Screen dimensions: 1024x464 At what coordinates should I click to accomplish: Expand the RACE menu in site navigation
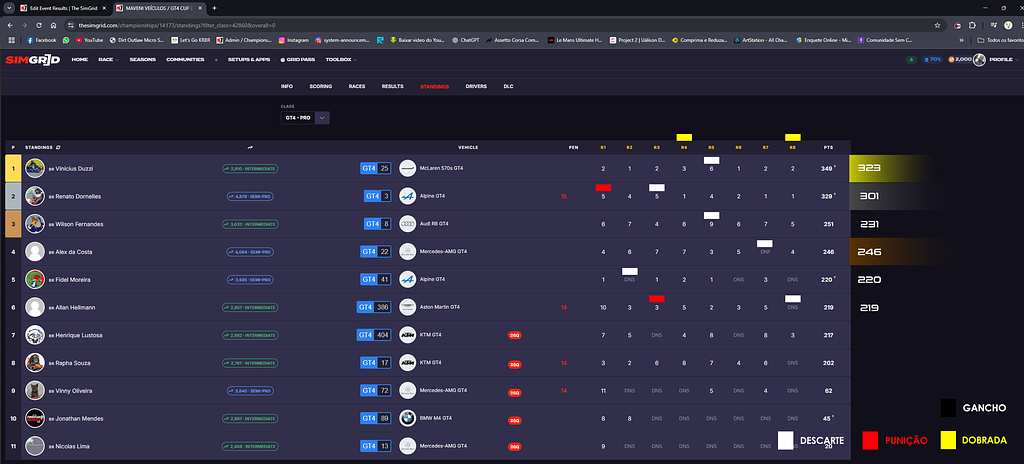[107, 59]
